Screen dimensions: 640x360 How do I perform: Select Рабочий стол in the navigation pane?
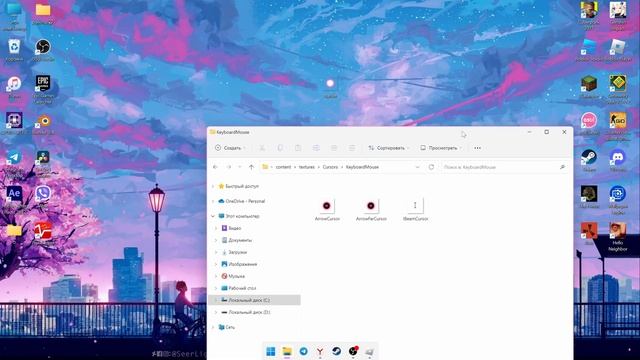239,288
